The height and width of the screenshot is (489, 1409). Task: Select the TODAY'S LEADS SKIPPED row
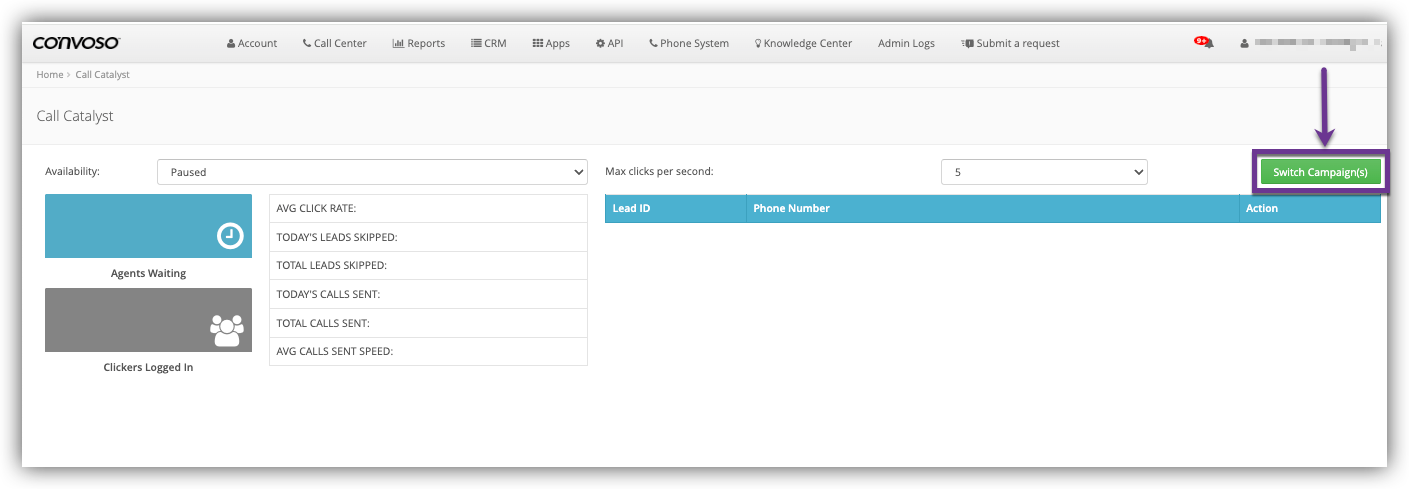pos(428,237)
